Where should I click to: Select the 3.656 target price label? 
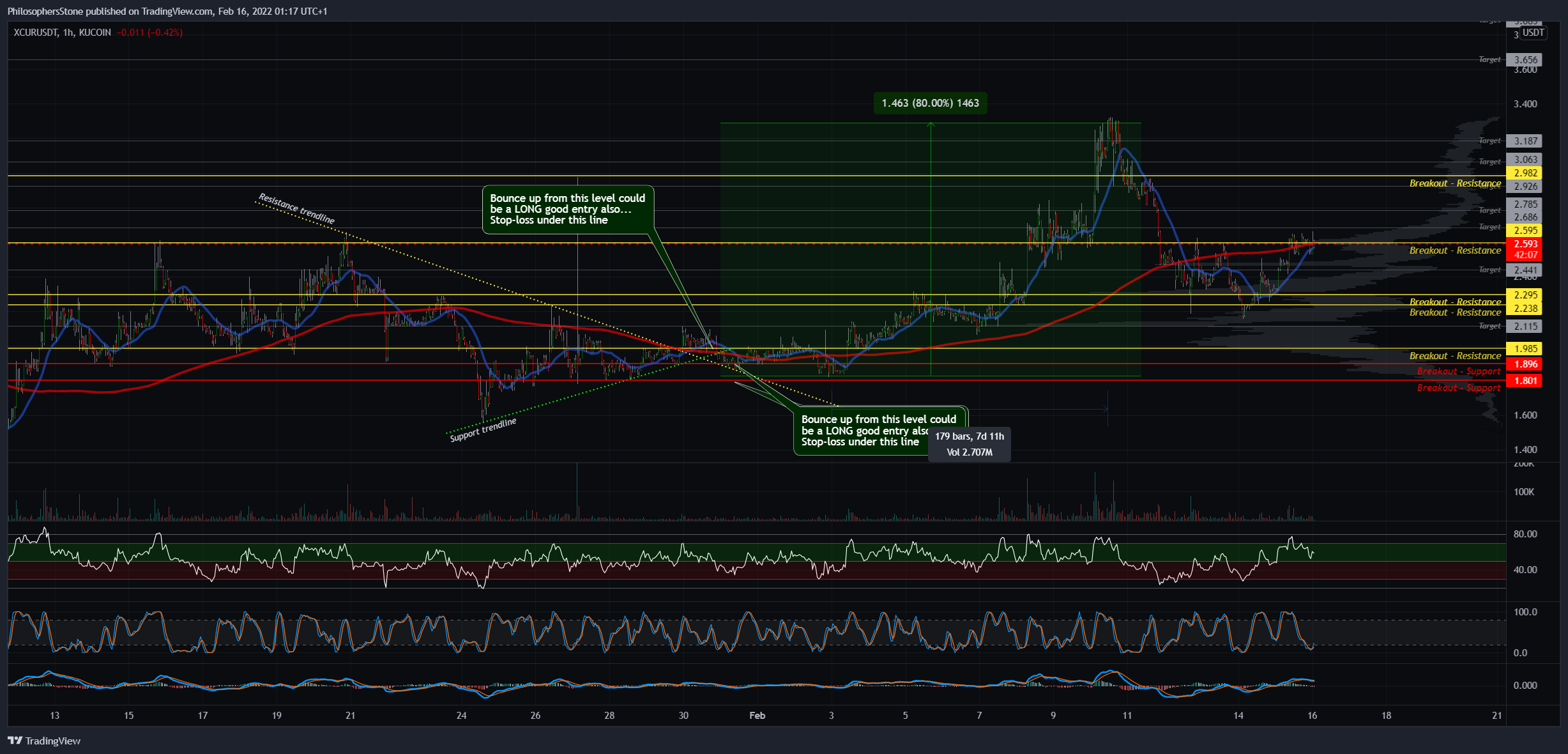click(x=1524, y=60)
